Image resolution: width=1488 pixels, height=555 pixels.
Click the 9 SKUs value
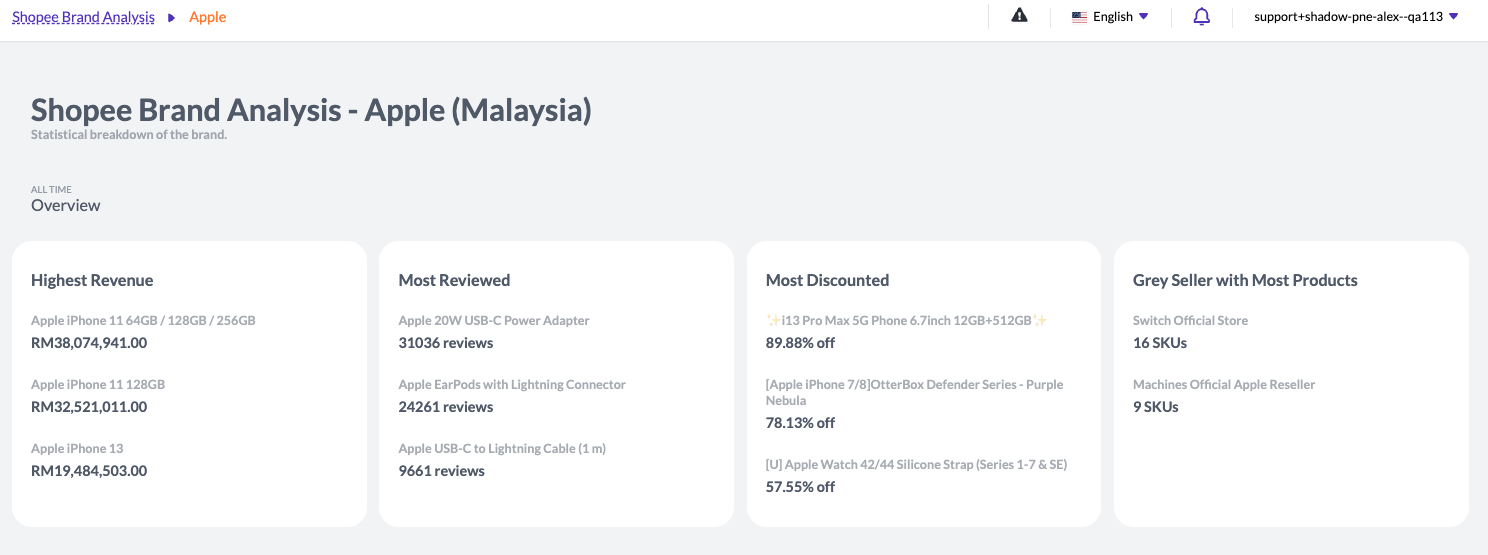coord(1156,407)
